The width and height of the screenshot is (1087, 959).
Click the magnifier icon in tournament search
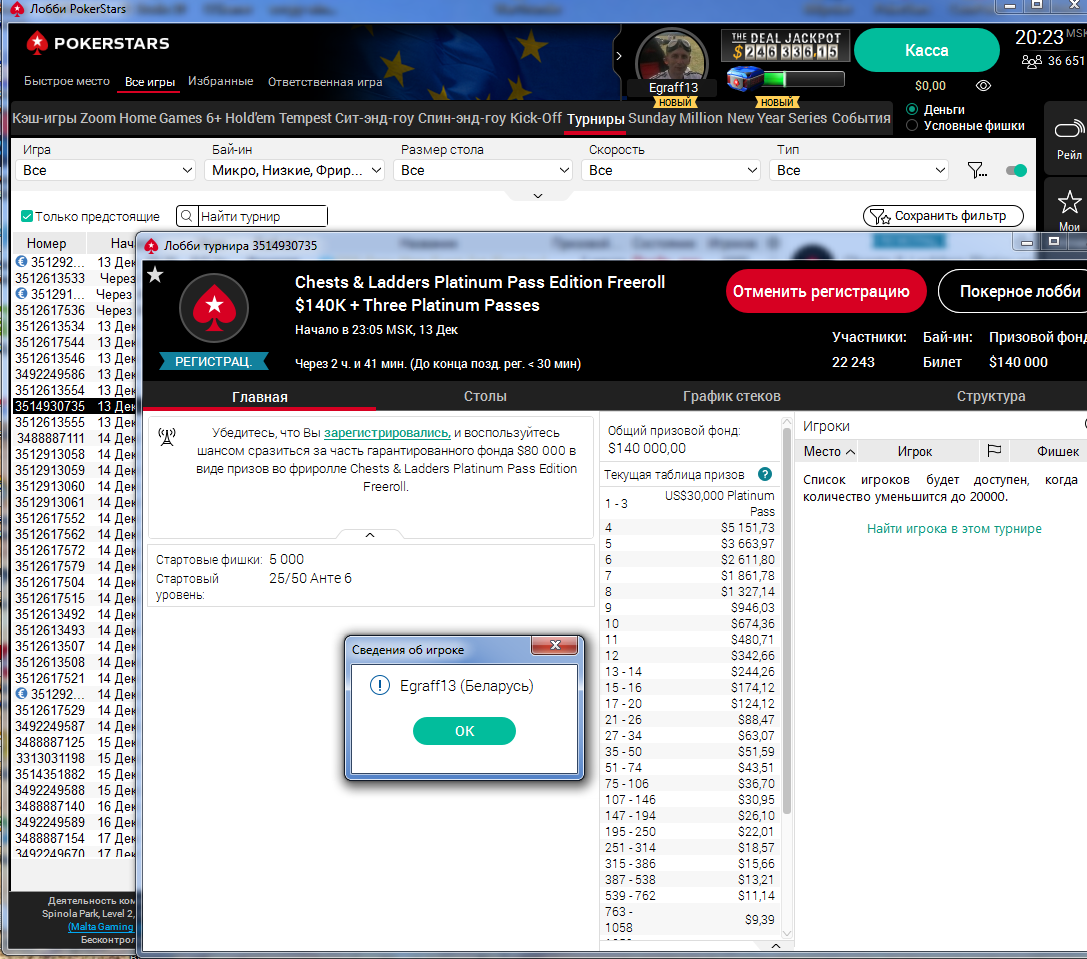(186, 216)
